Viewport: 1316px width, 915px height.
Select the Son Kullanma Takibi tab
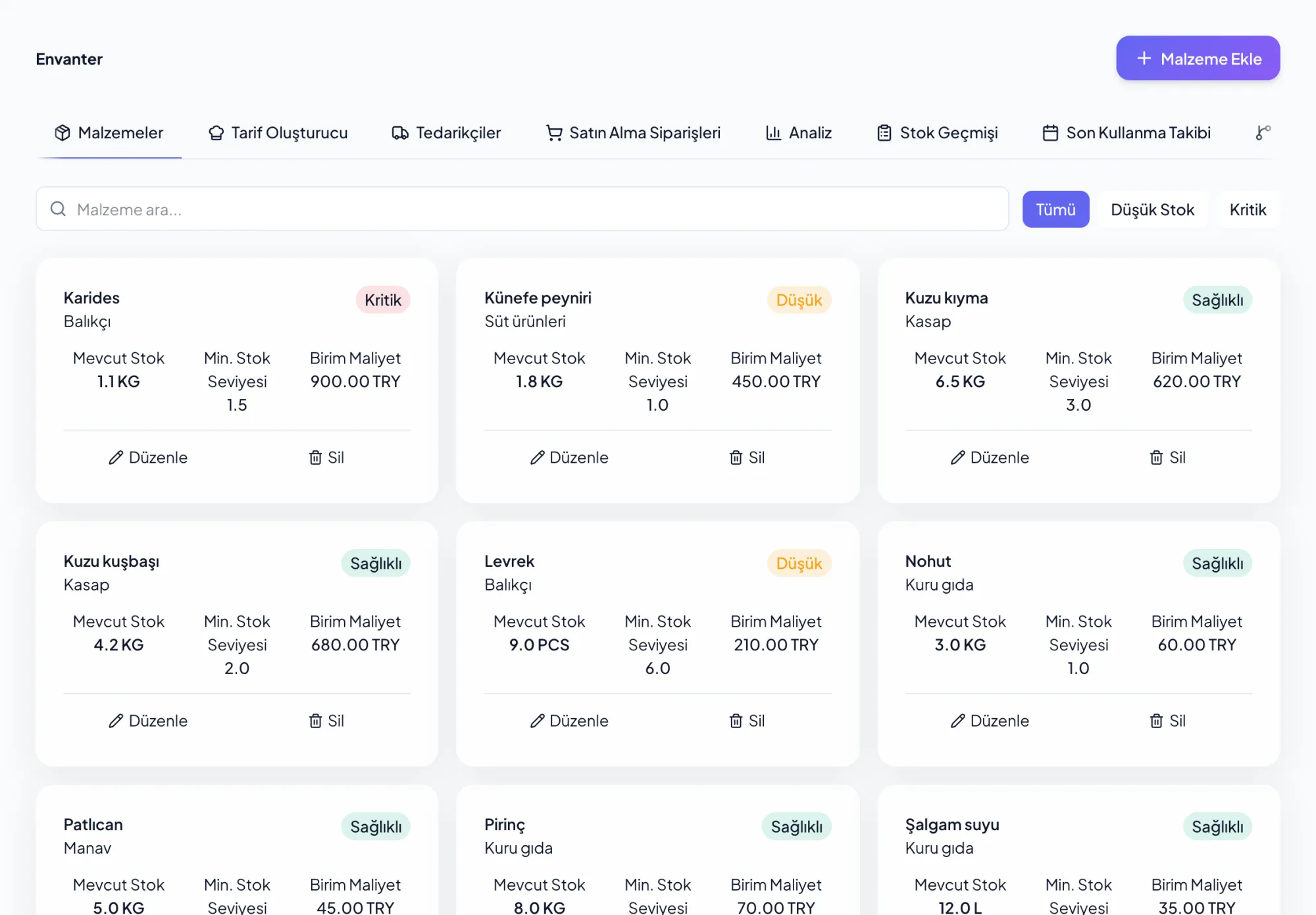click(x=1126, y=133)
